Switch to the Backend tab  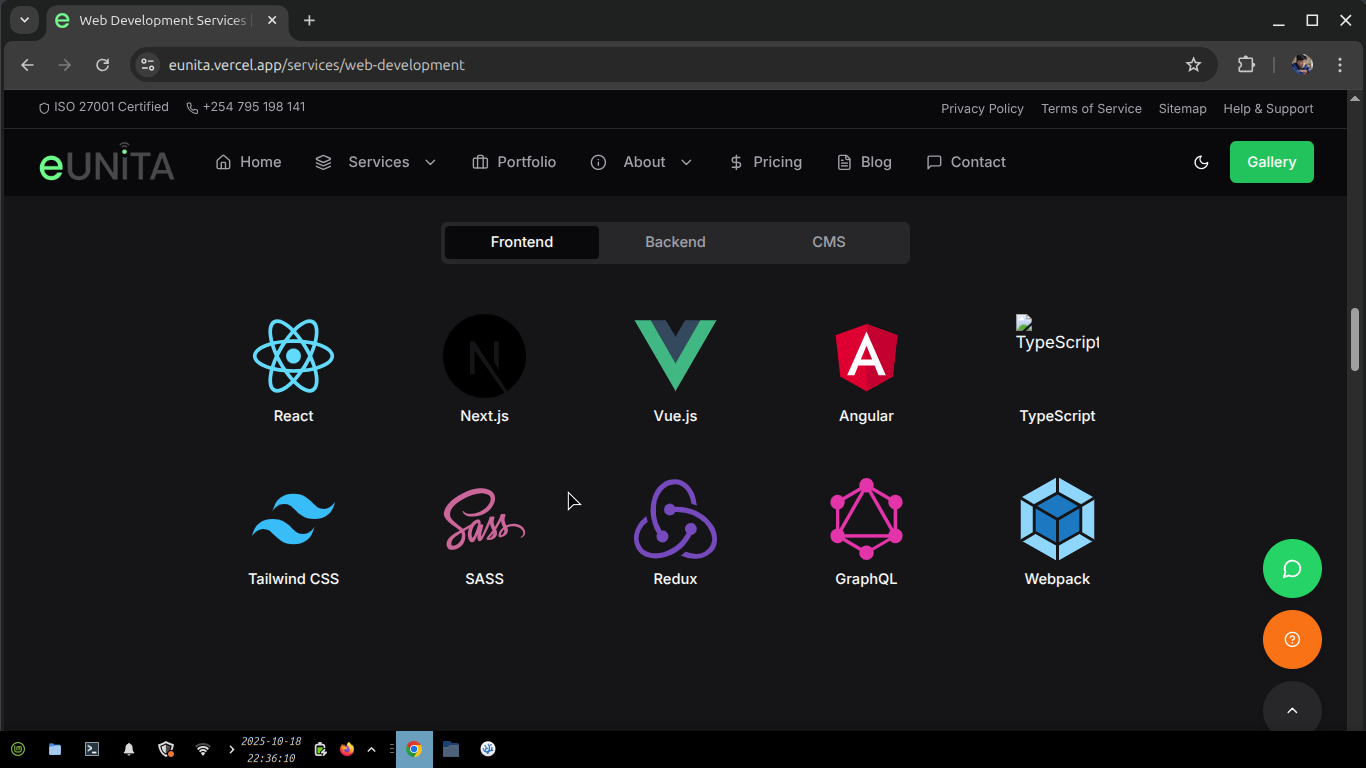point(675,242)
